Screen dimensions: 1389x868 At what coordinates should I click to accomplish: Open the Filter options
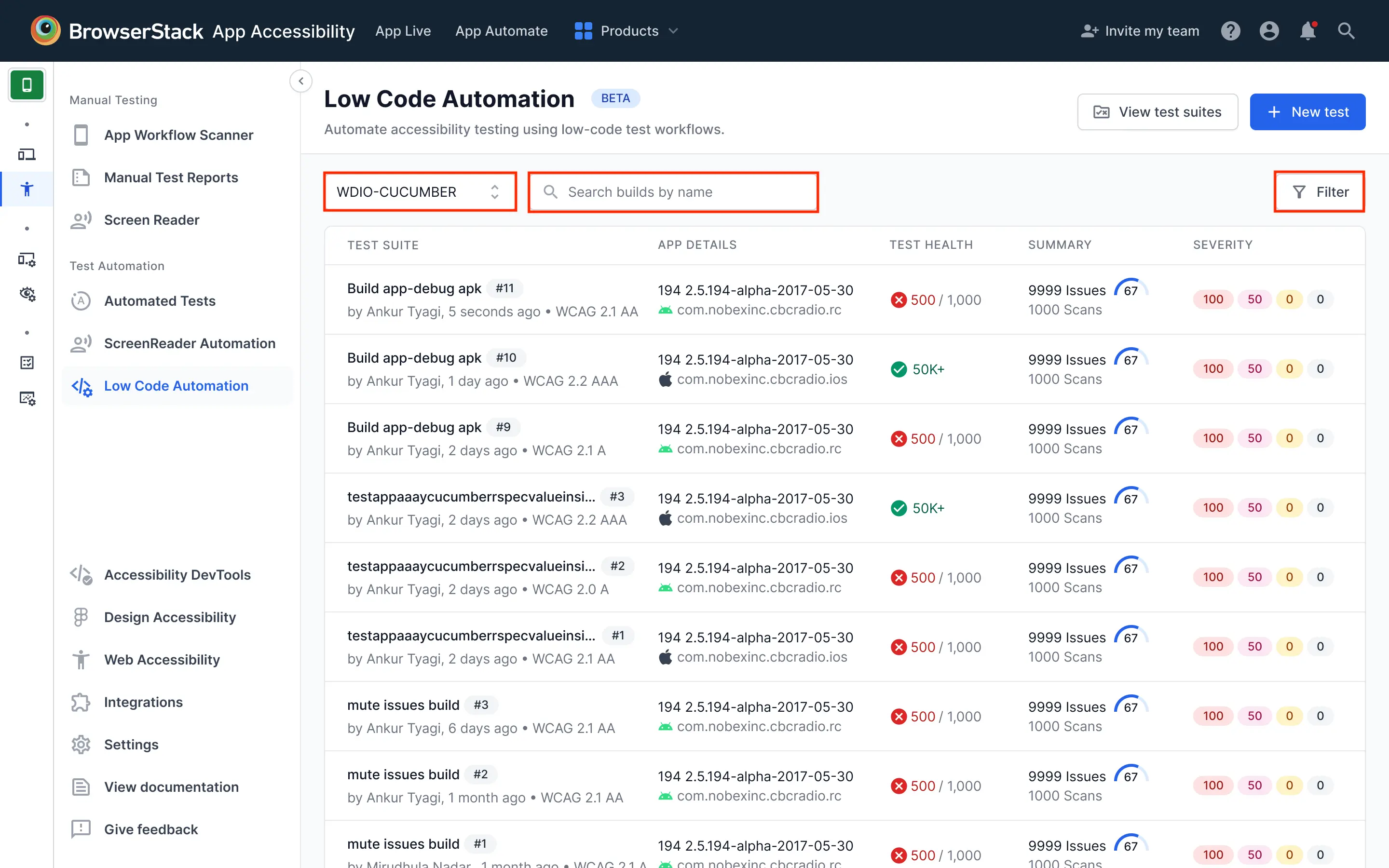pyautogui.click(x=1319, y=192)
